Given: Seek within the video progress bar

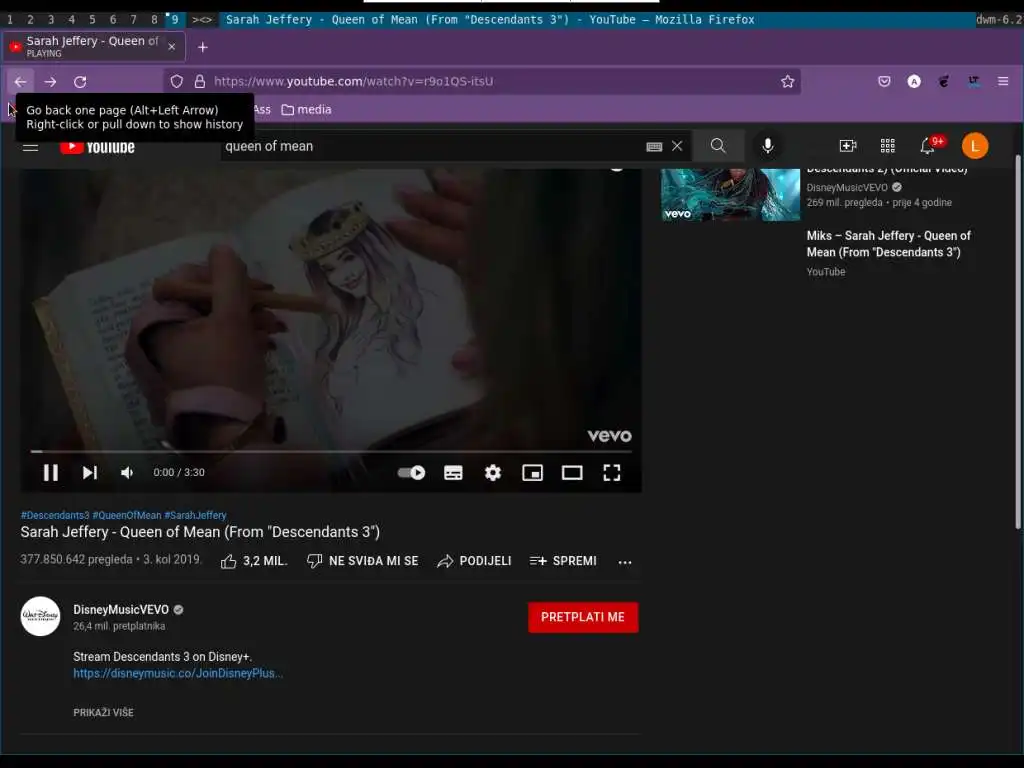Looking at the screenshot, I should click(330, 451).
